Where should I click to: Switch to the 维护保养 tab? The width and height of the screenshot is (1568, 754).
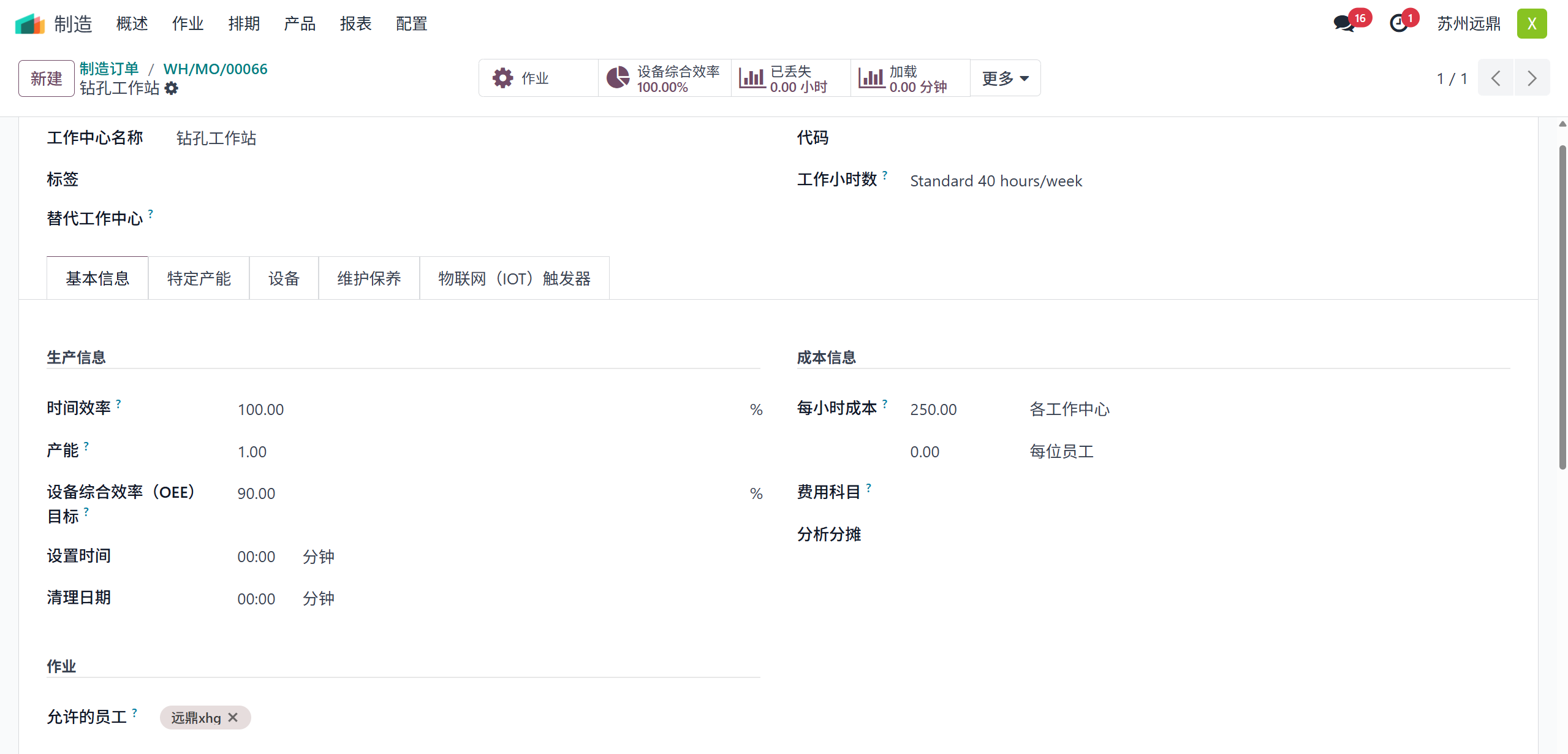coord(369,278)
